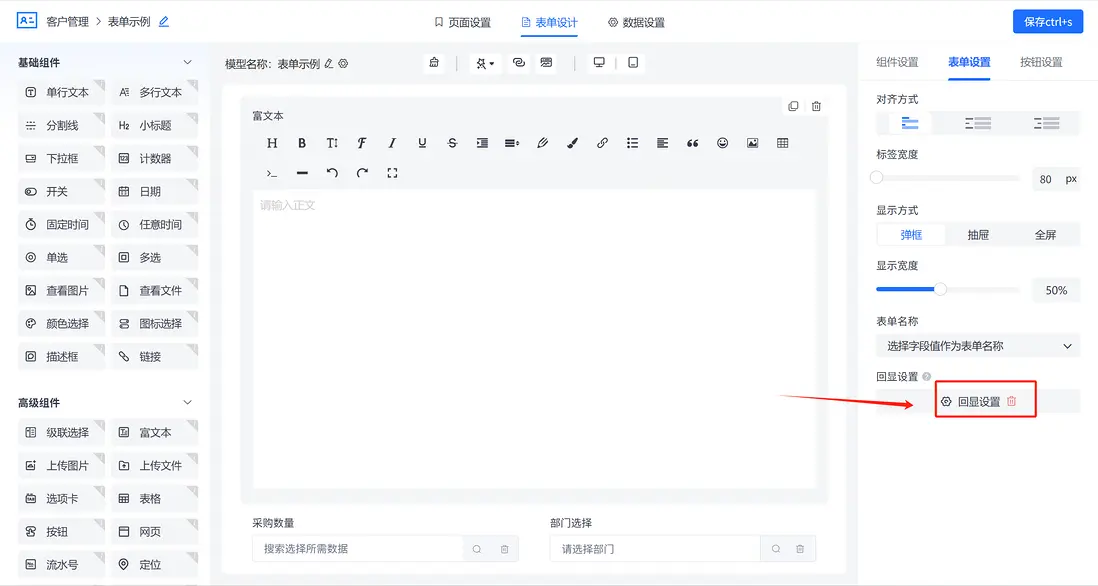Toggle bold formatting in the rich text editor

[x=301, y=142]
